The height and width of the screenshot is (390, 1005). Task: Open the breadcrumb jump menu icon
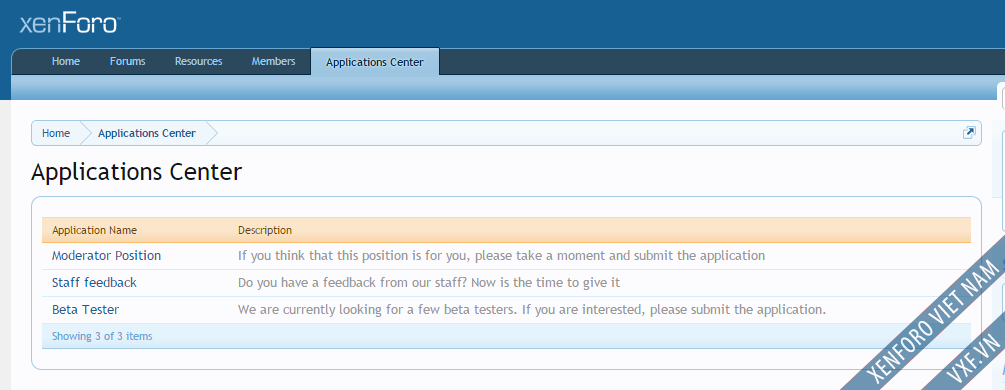pyautogui.click(x=968, y=133)
